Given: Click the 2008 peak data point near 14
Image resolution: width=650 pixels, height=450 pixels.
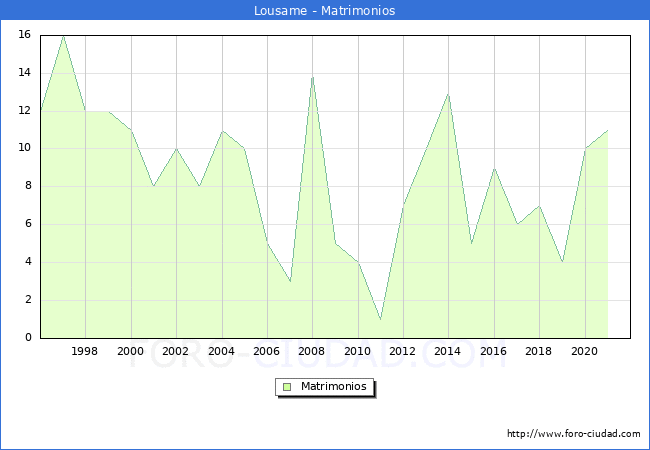Looking at the screenshot, I should coord(312,77).
